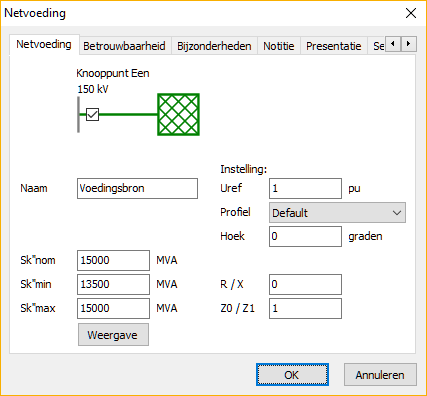Image resolution: width=427 pixels, height=396 pixels.
Task: Click the R / X value field
Action: click(305, 284)
